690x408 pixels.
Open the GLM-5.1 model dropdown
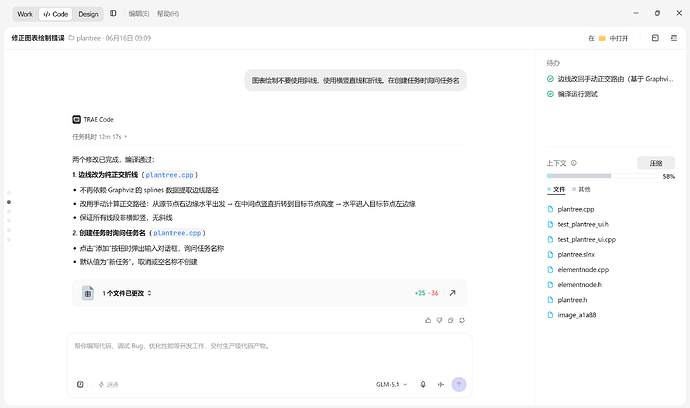[x=392, y=385]
